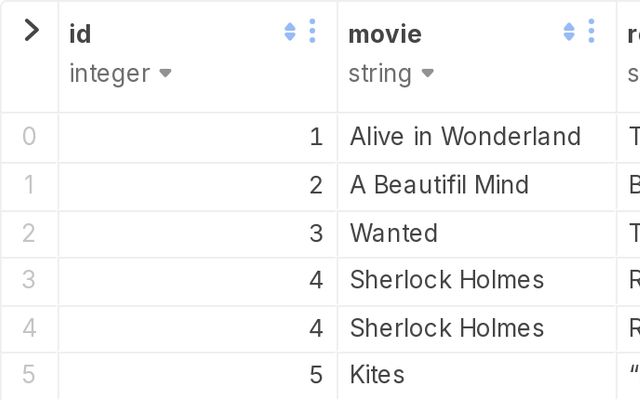Select row index 3
This screenshot has height=400, width=640.
tap(29, 280)
